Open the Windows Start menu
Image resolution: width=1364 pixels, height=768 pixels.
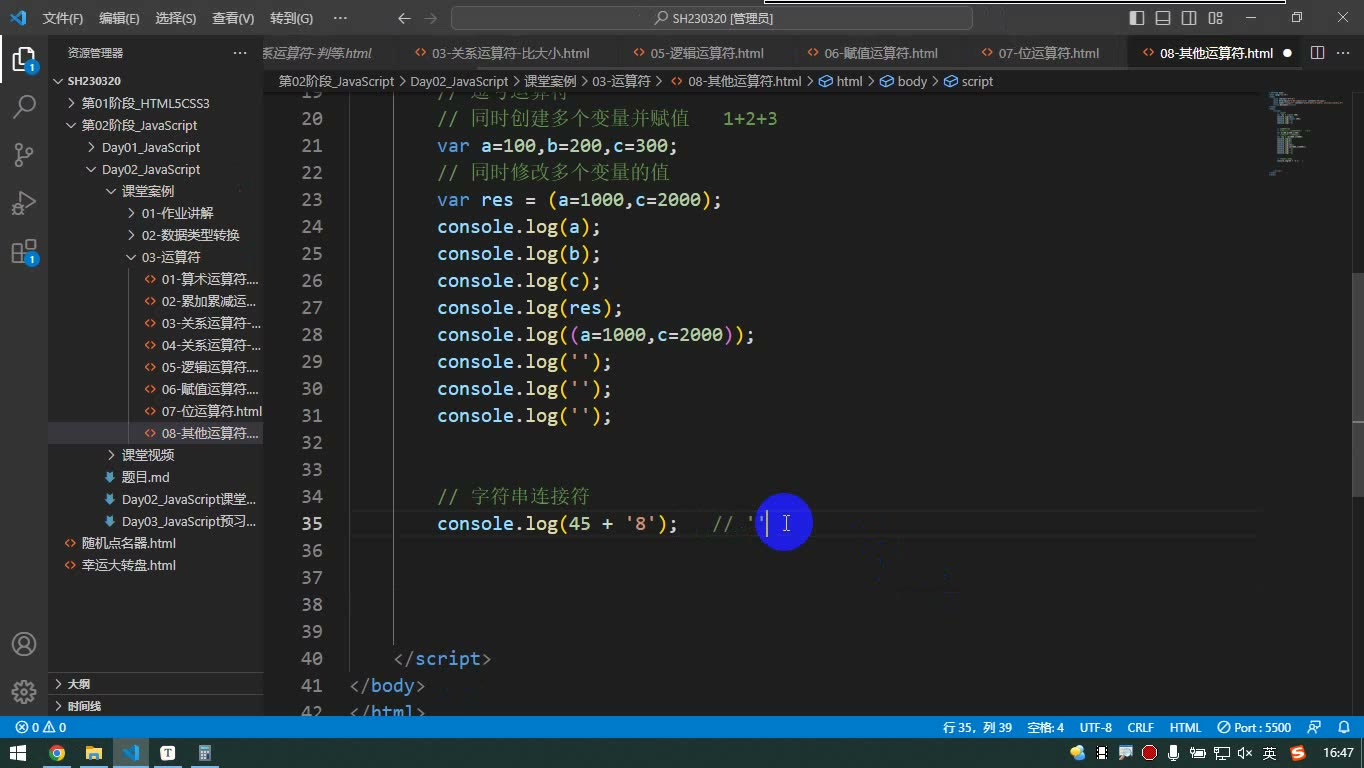click(18, 753)
